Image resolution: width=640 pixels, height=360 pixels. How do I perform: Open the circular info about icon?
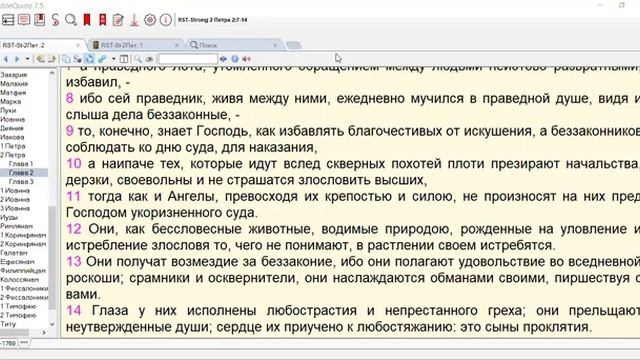coord(165,20)
